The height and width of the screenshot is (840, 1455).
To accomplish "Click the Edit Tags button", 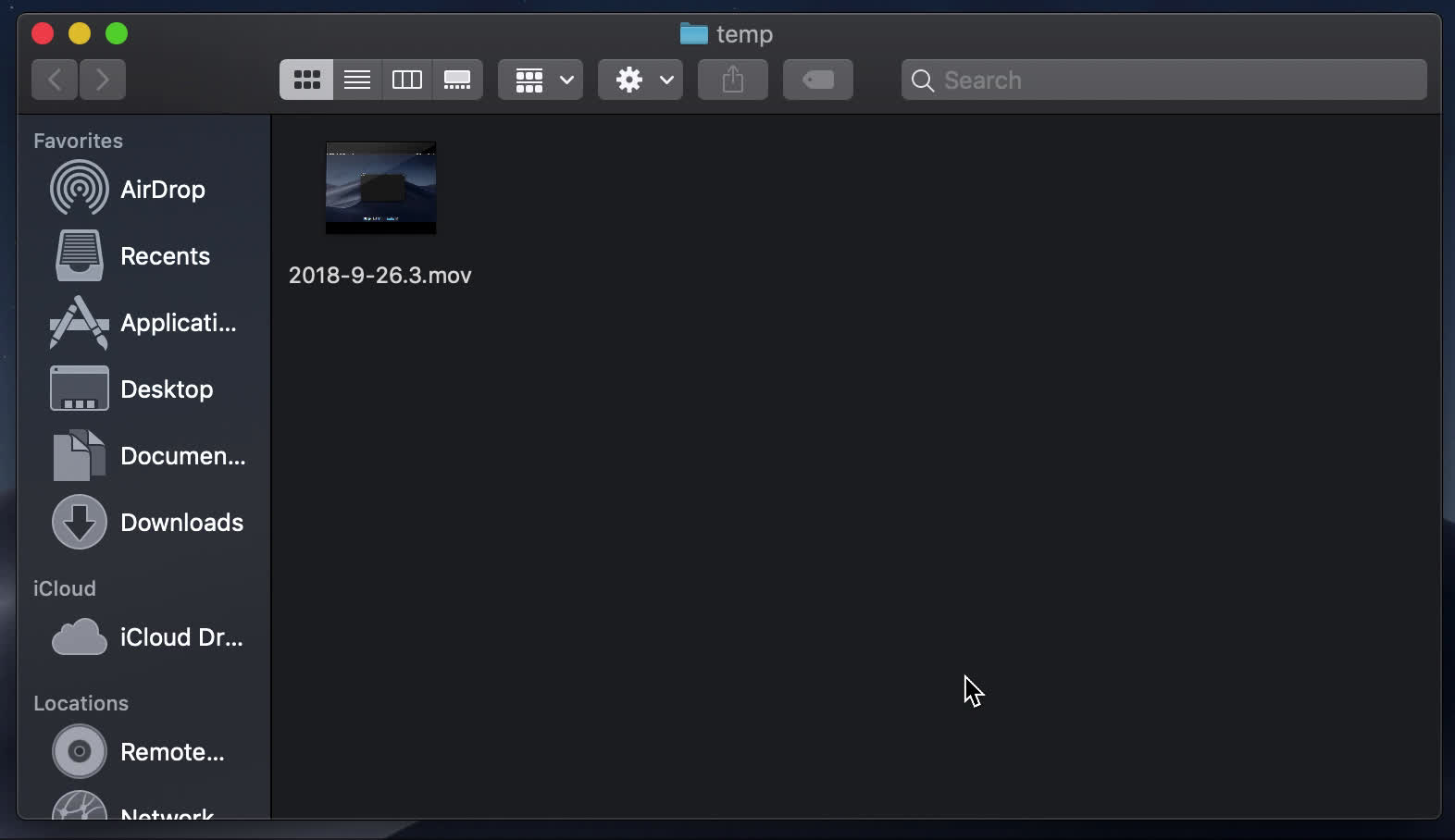I will (x=817, y=80).
